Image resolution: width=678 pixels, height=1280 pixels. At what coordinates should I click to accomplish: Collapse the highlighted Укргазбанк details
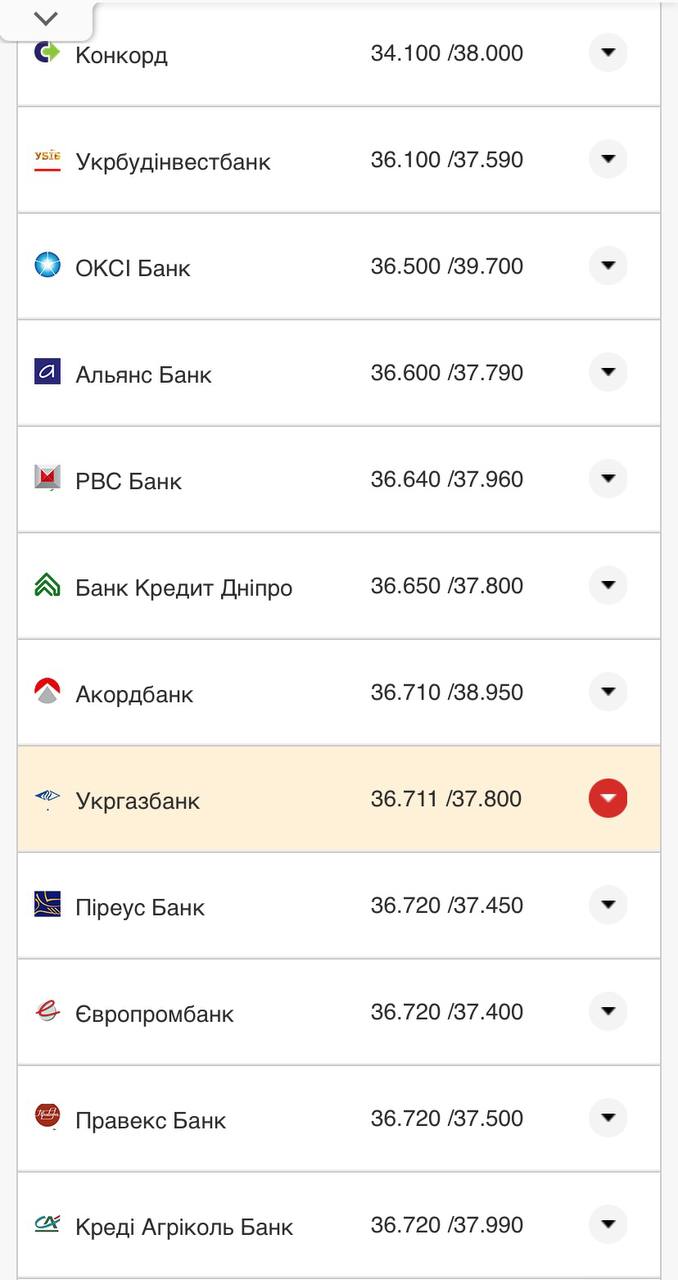pos(608,798)
